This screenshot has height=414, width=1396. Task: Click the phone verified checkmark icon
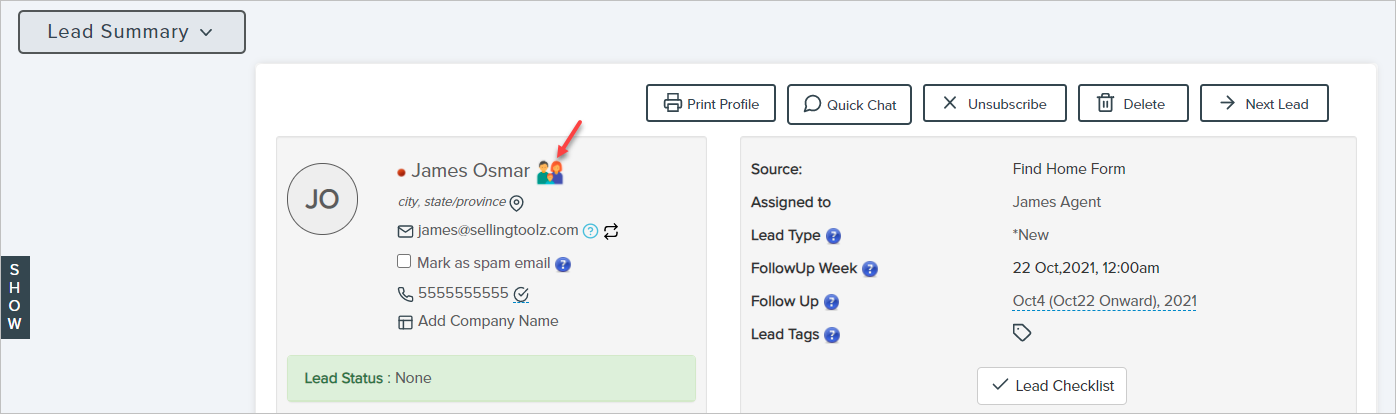click(521, 294)
